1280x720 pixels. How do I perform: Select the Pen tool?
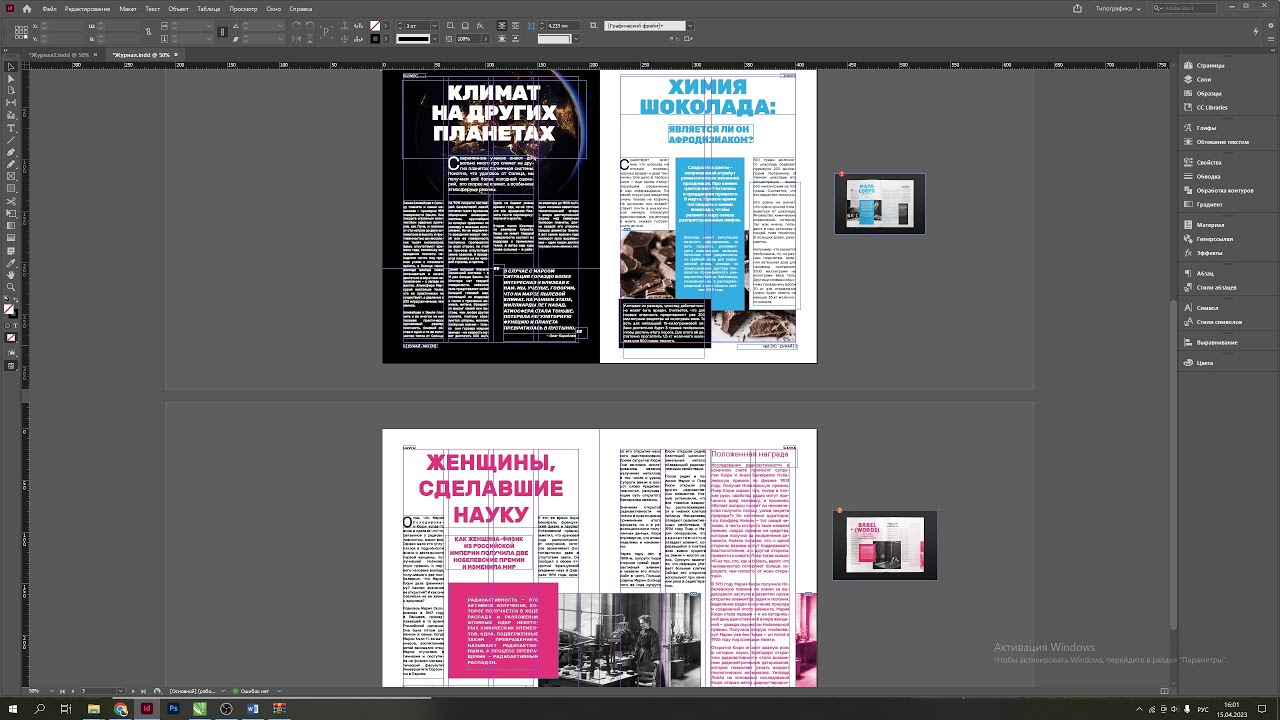[x=11, y=152]
